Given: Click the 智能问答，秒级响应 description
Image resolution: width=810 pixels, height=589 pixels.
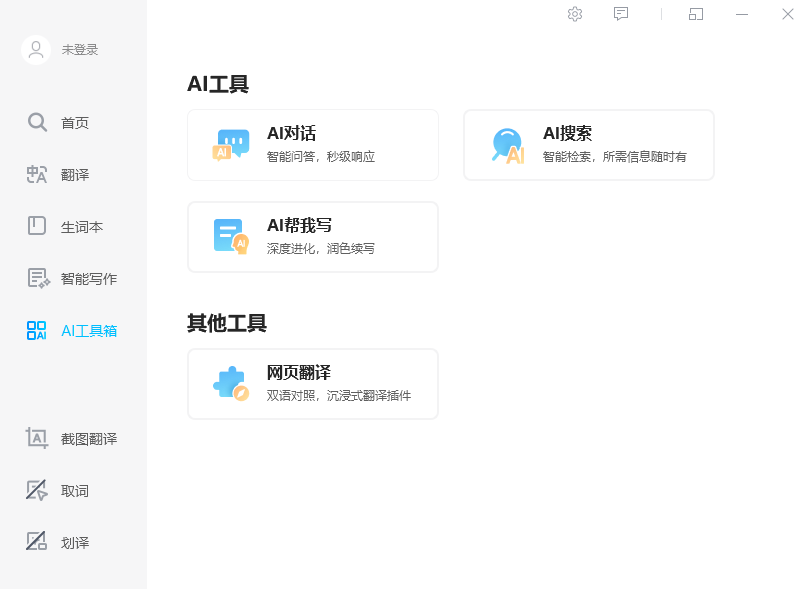Looking at the screenshot, I should pyautogui.click(x=321, y=157).
